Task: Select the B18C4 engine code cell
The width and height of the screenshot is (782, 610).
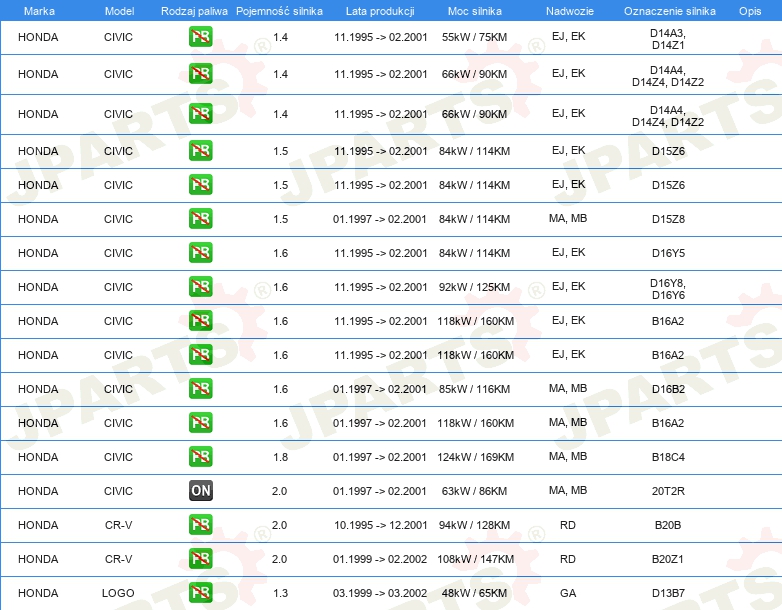Action: pos(668,457)
